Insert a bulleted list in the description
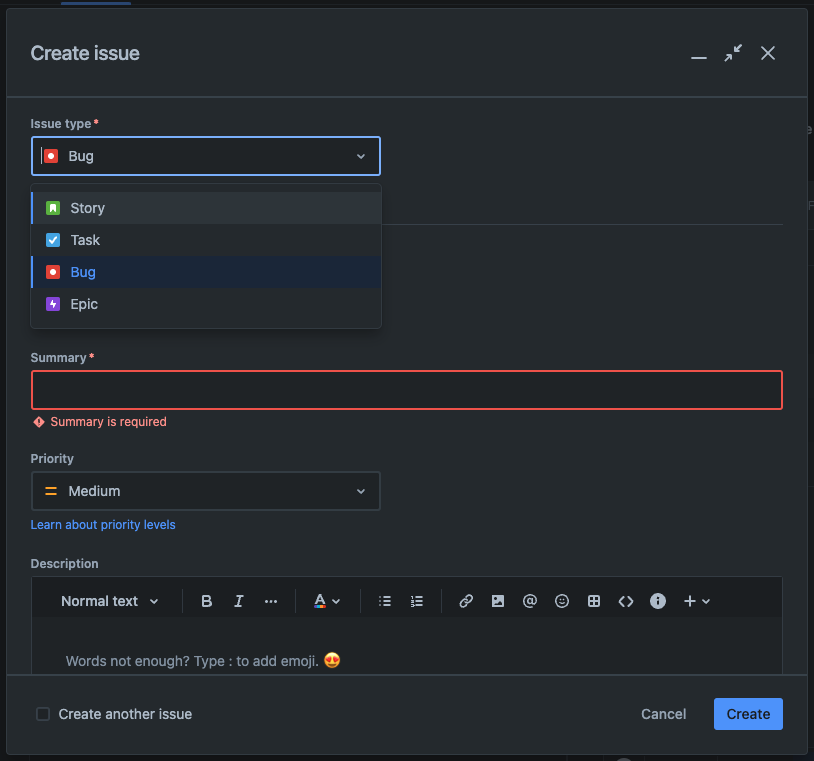Image resolution: width=814 pixels, height=761 pixels. coord(385,601)
